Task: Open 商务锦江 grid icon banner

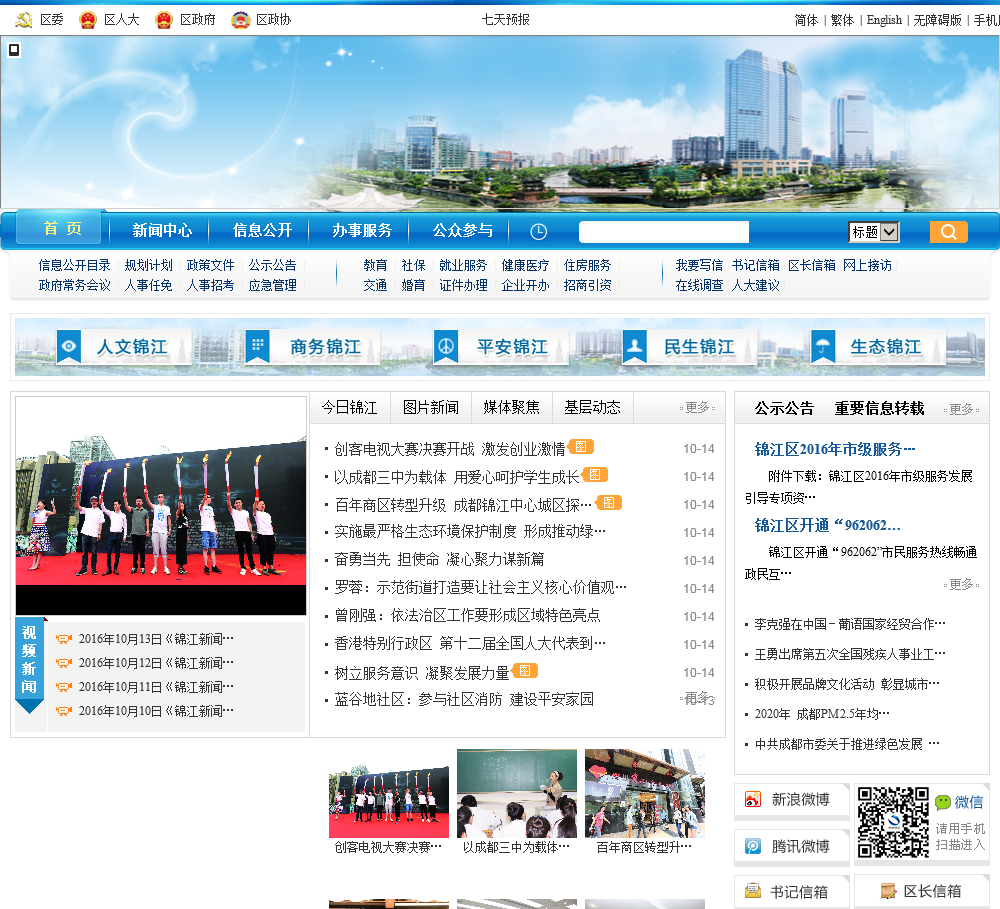Action: [x=258, y=347]
